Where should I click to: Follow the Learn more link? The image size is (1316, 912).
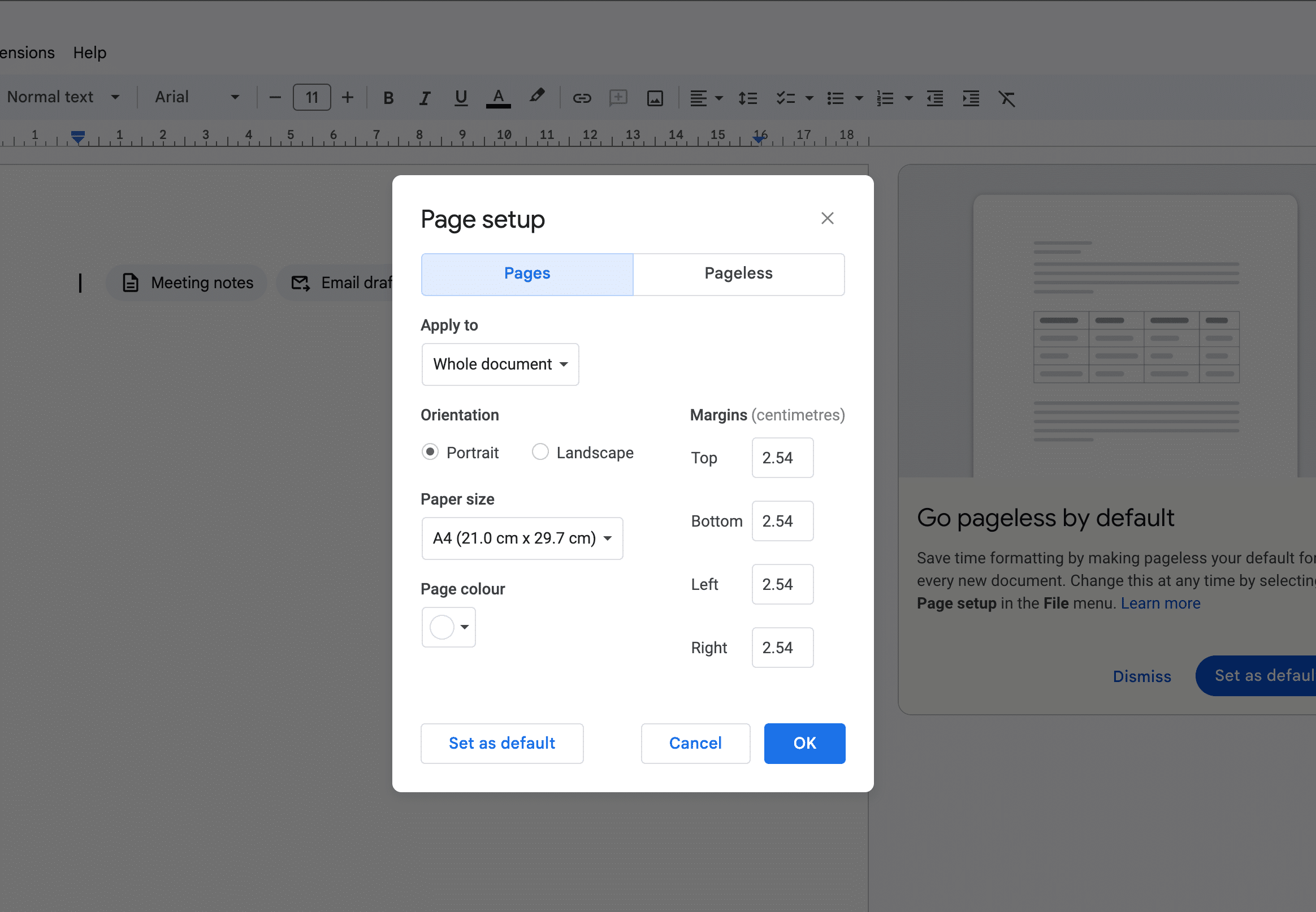tap(1160, 603)
